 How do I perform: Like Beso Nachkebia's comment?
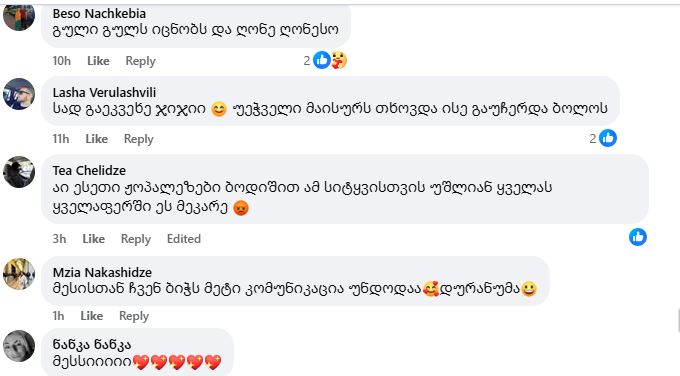[x=98, y=61]
